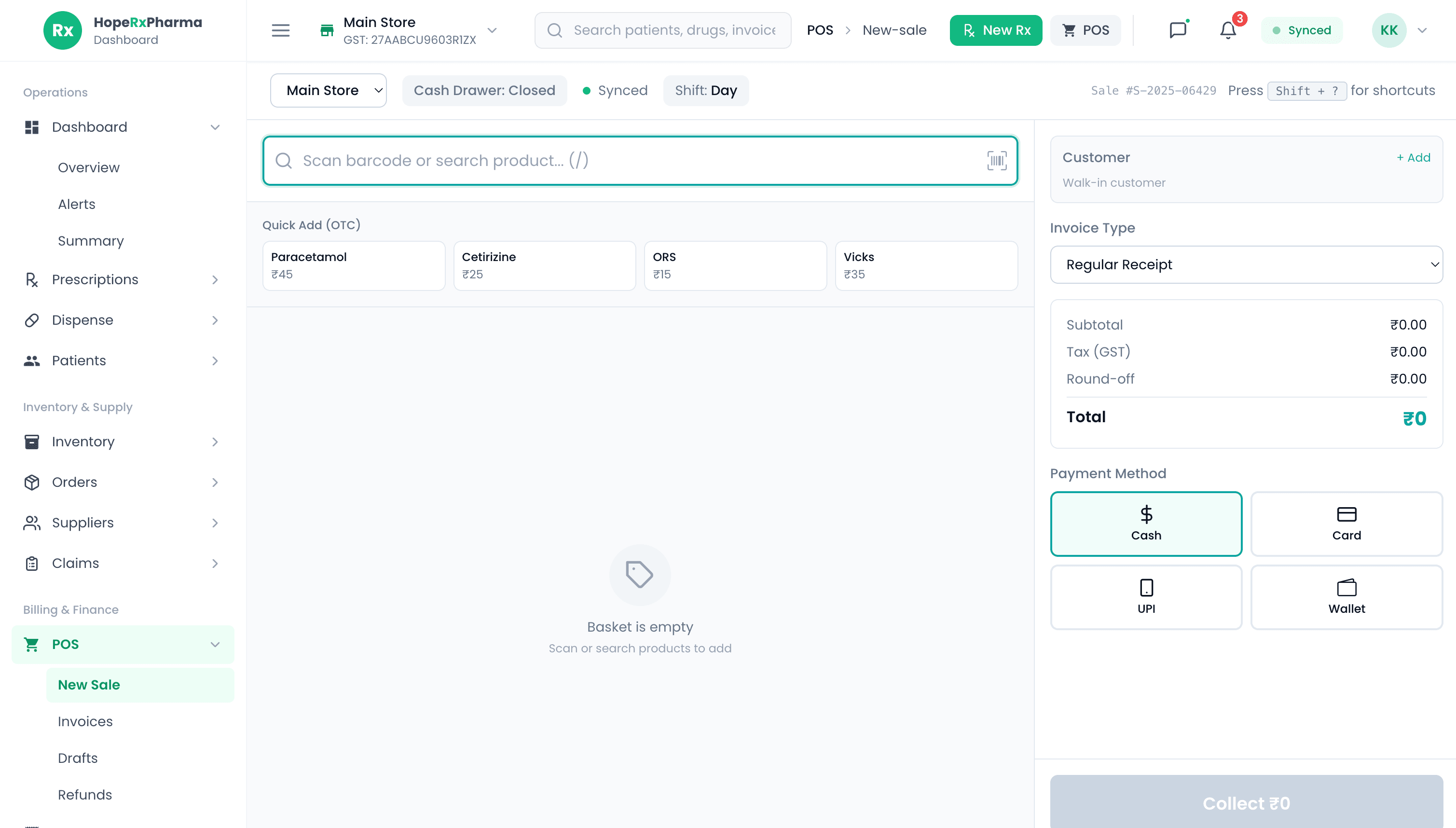Screen dimensions: 1456x828
Task: Select Wallet payment option
Action: click(x=1346, y=596)
